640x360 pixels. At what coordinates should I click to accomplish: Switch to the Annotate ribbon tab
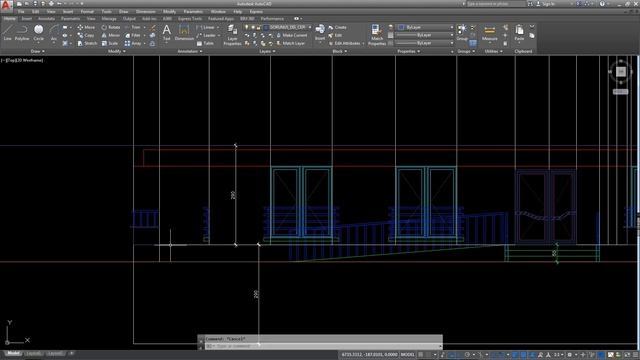46,19
